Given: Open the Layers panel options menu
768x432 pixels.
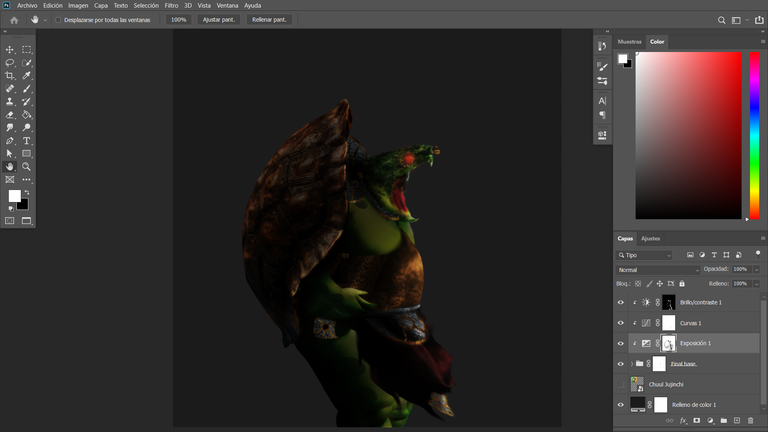Looking at the screenshot, I should pyautogui.click(x=763, y=239).
